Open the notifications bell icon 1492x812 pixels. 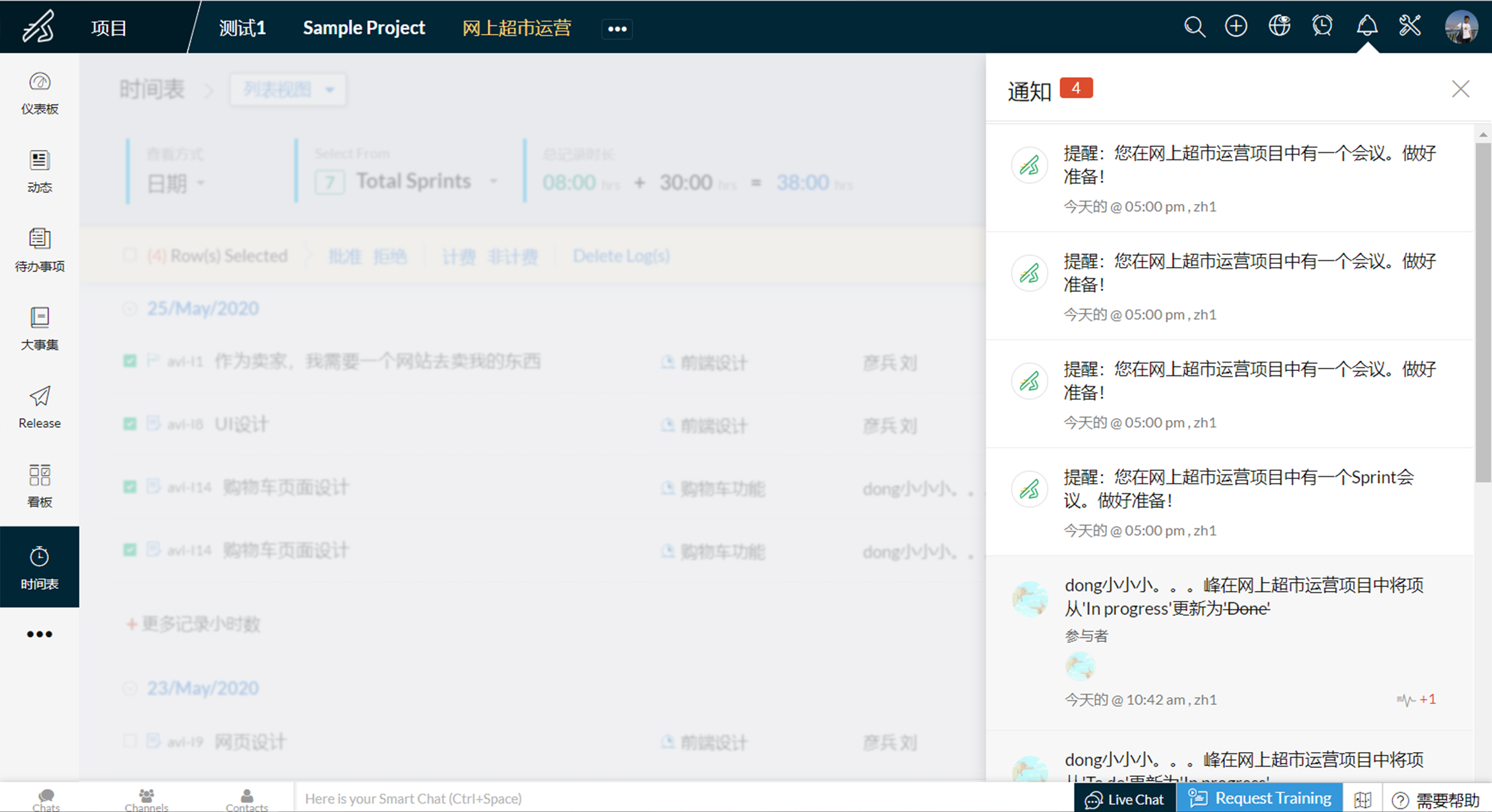[1366, 27]
